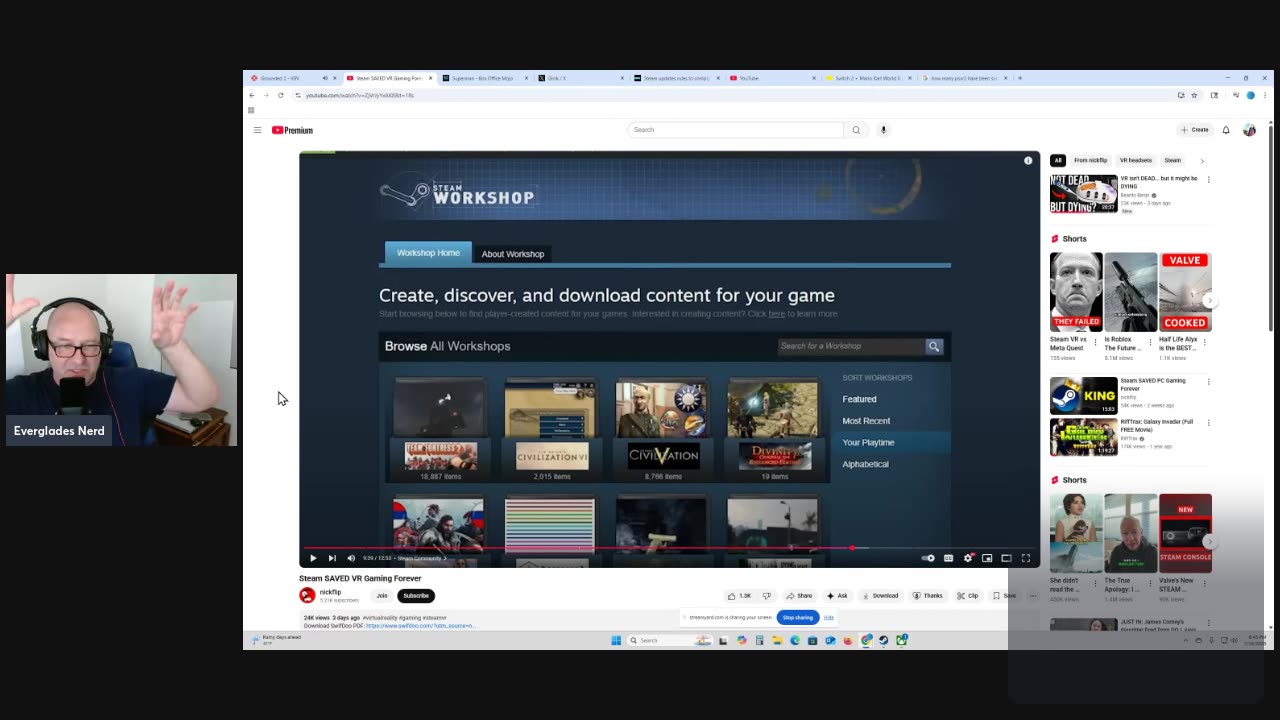The image size is (1280, 720).
Task: Bookmark this page with star icon
Action: pos(1194,95)
